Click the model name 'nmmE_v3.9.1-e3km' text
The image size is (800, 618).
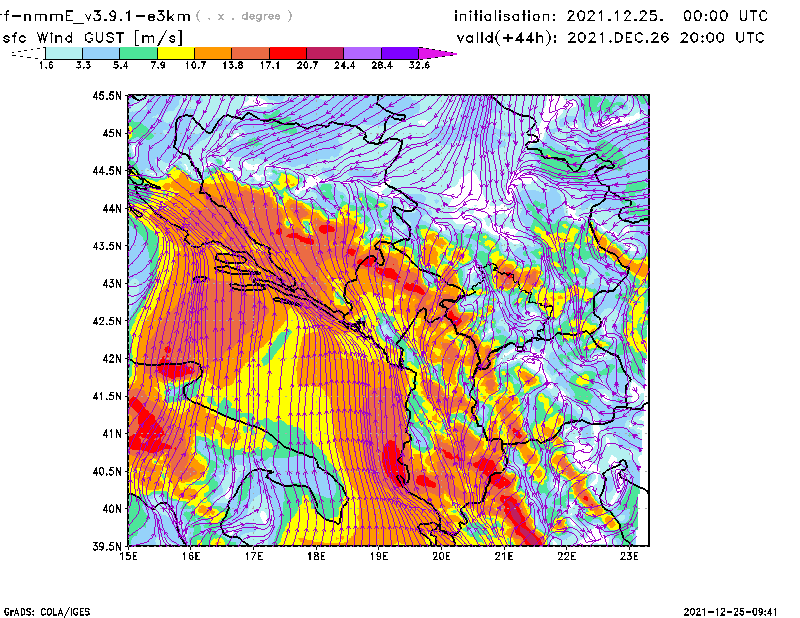106,16
